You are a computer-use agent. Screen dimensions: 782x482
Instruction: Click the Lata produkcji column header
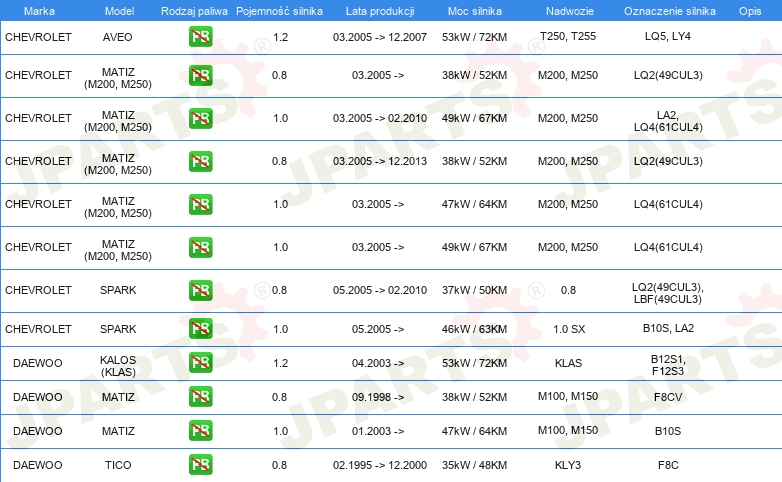pyautogui.click(x=380, y=11)
